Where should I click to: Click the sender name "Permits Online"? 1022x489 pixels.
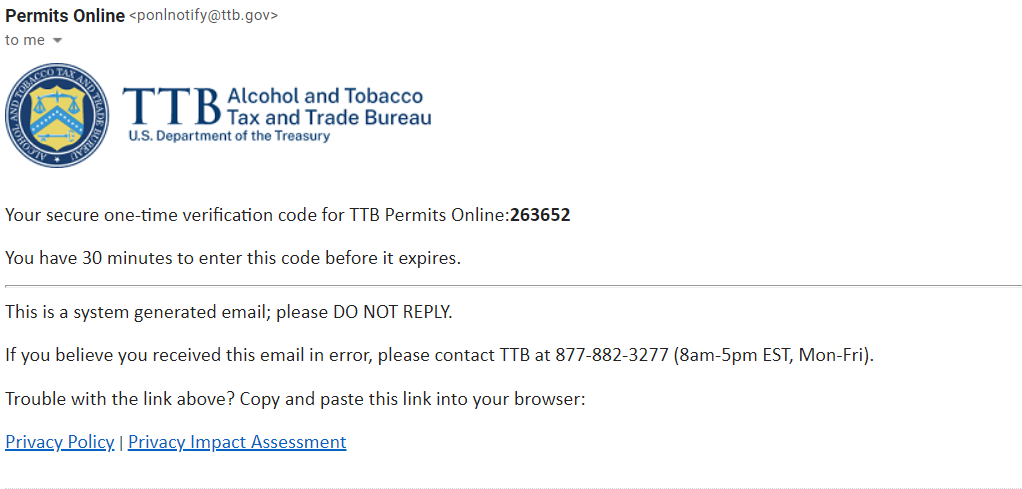pos(65,16)
